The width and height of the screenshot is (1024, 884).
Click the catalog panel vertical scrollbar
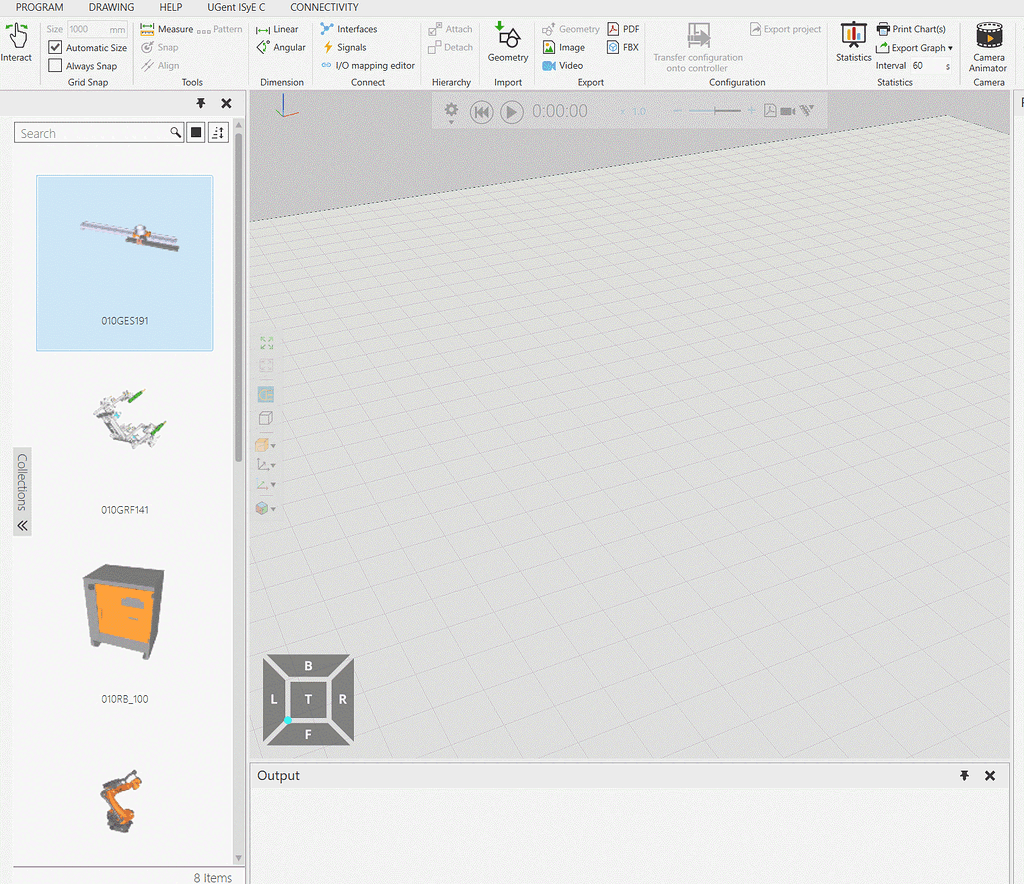coord(238,297)
